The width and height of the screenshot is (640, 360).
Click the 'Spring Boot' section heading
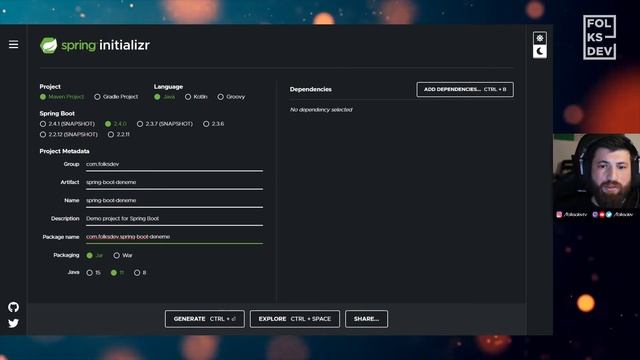click(x=57, y=113)
